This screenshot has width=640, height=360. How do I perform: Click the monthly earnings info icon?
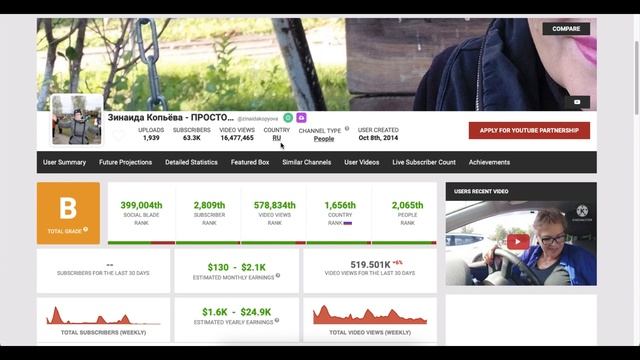click(278, 276)
